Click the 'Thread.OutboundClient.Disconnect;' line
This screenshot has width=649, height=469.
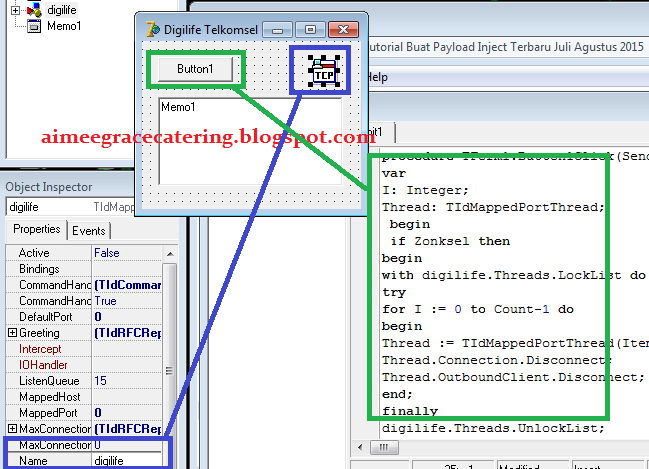[513, 377]
